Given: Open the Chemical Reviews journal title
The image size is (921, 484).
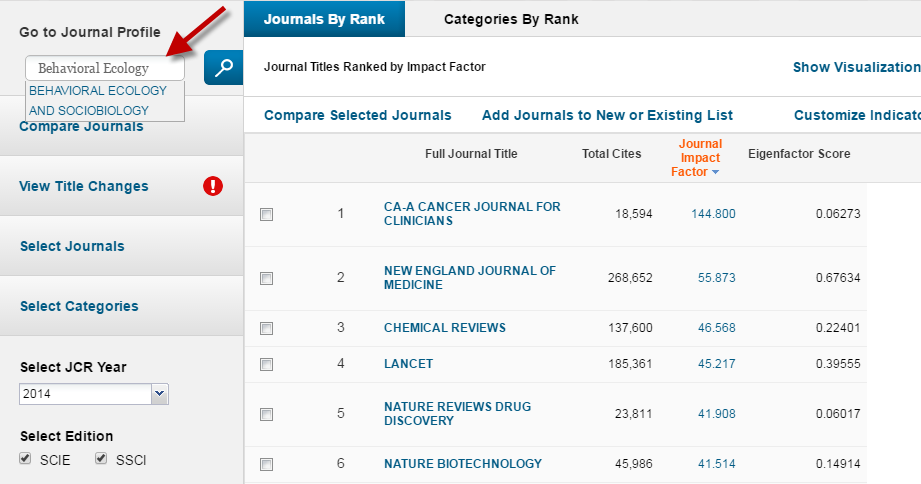Looking at the screenshot, I should [445, 328].
